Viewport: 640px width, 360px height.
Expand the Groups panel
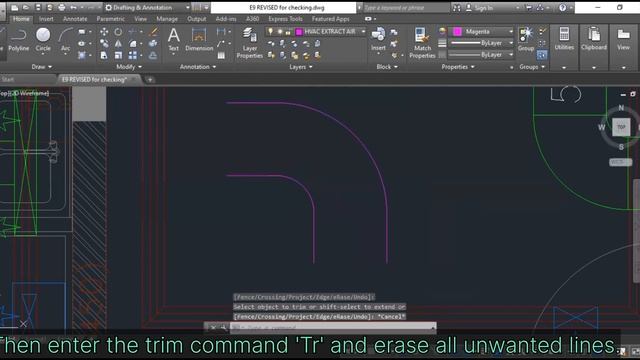point(532,67)
